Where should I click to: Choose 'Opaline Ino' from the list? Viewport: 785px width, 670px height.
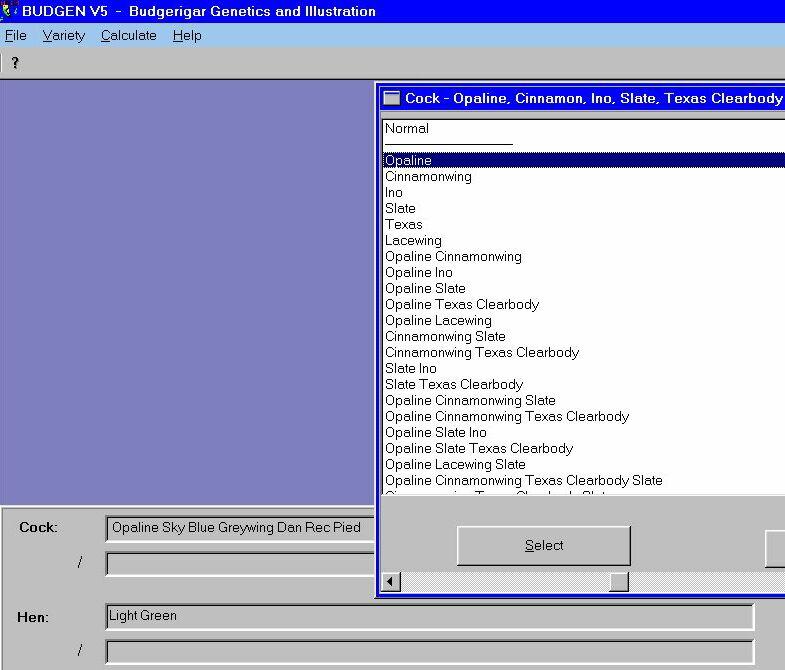pyautogui.click(x=584, y=272)
